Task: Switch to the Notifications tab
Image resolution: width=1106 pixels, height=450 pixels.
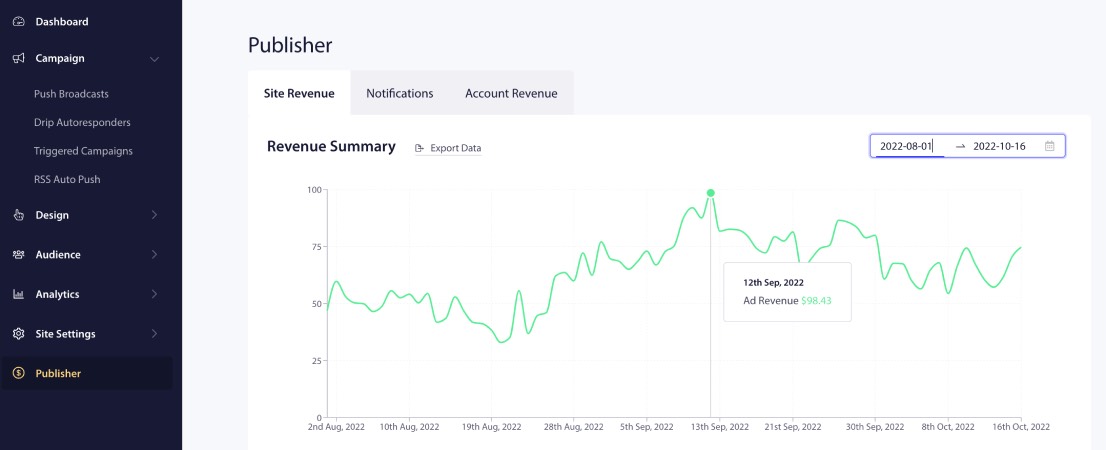Action: (399, 93)
